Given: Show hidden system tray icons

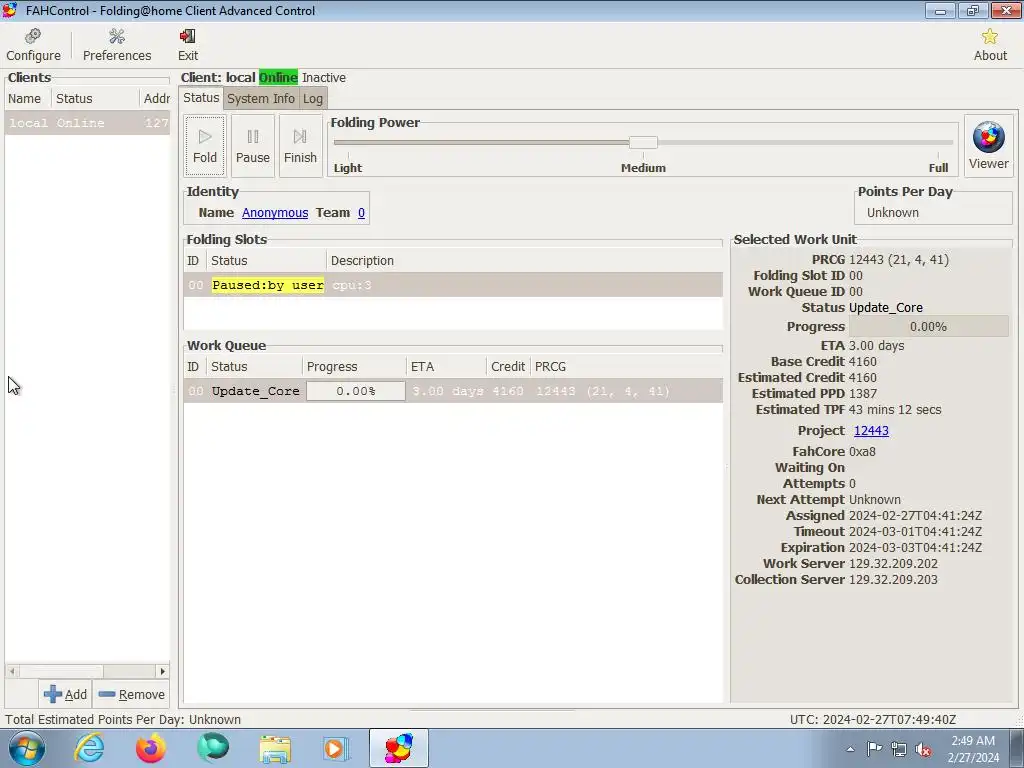Looking at the screenshot, I should [850, 749].
